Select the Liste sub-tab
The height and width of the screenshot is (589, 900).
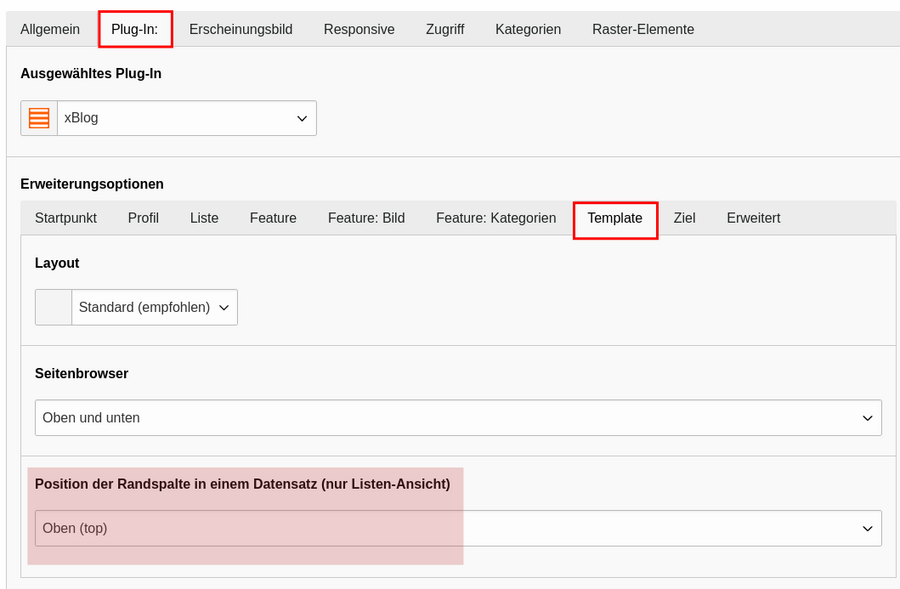204,218
